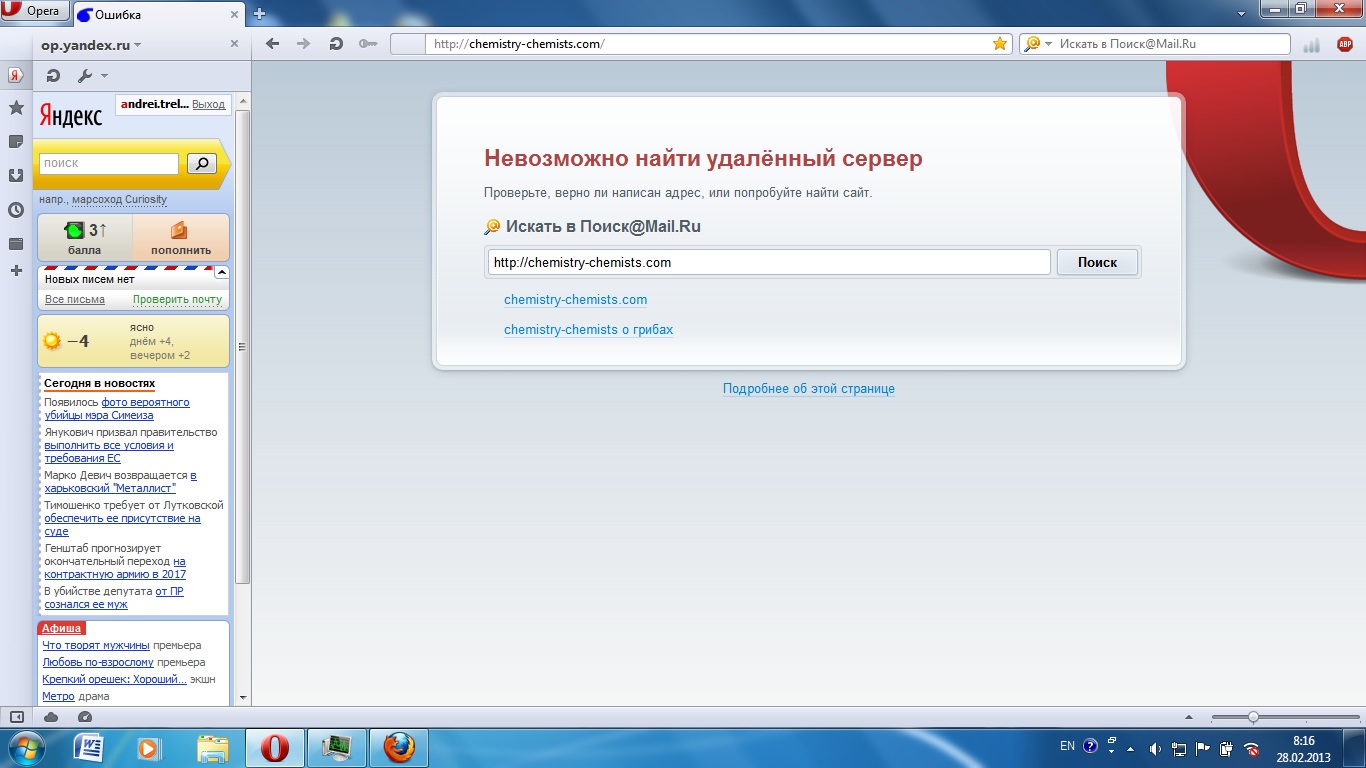Open the Bookmarks star panel in sidebar
Screen dimensions: 1366x768
click(16, 108)
